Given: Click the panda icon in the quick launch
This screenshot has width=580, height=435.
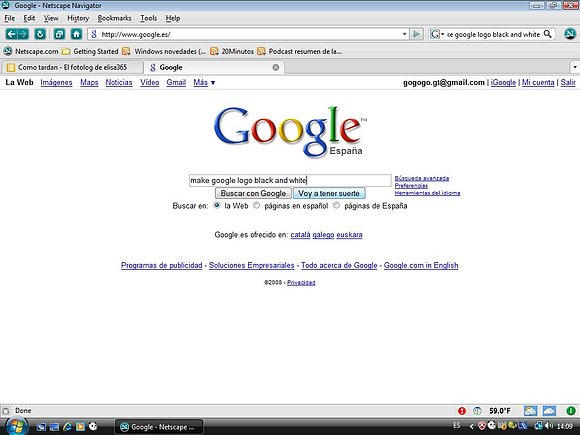Looking at the screenshot, I should click(x=93, y=426).
